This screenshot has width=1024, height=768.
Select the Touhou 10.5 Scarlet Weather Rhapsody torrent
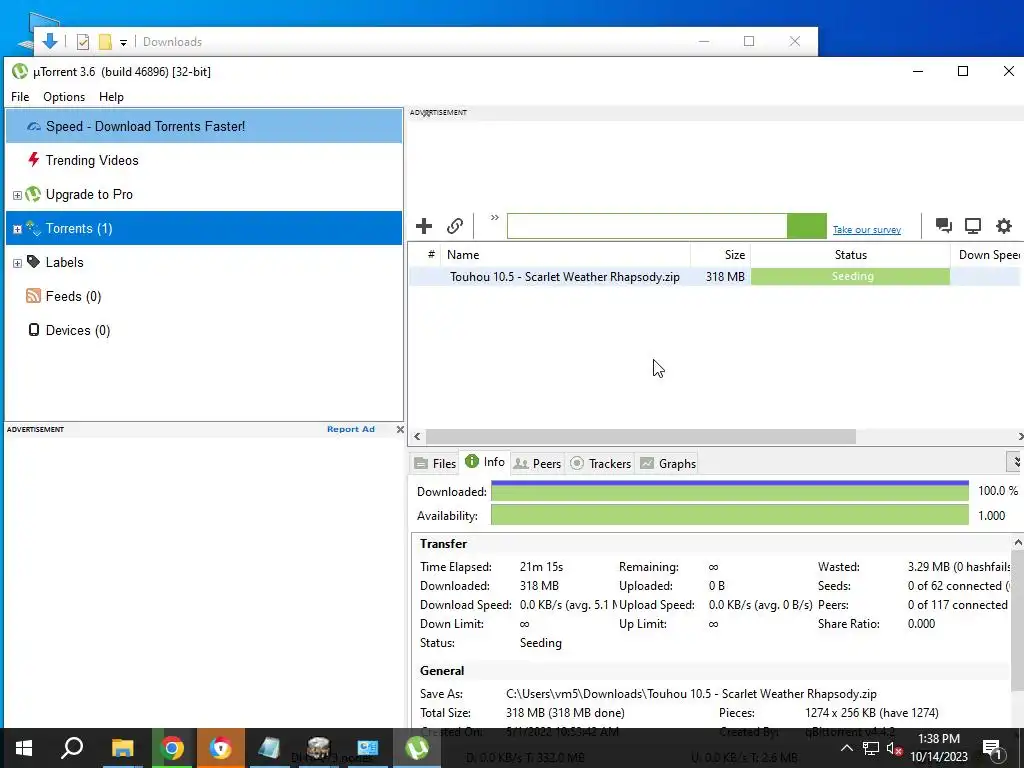tap(565, 277)
